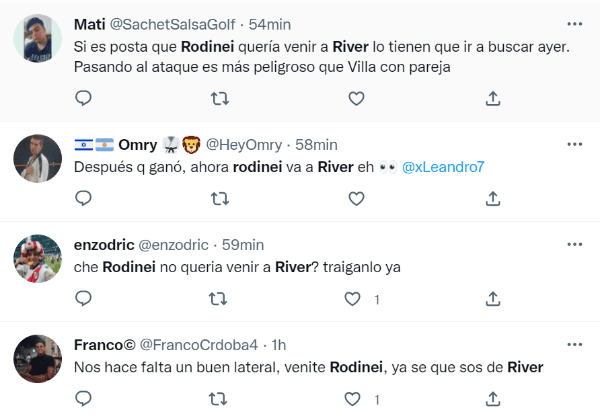Open more options for enzodric's tweet
600x416 pixels.
point(574,244)
